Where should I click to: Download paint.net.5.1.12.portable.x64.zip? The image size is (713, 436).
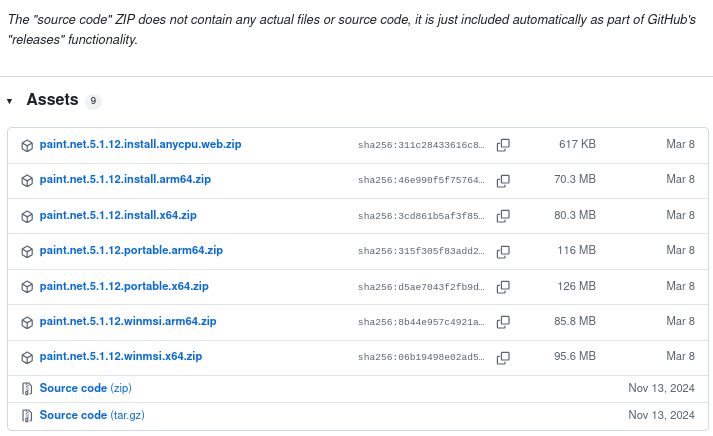tap(124, 286)
